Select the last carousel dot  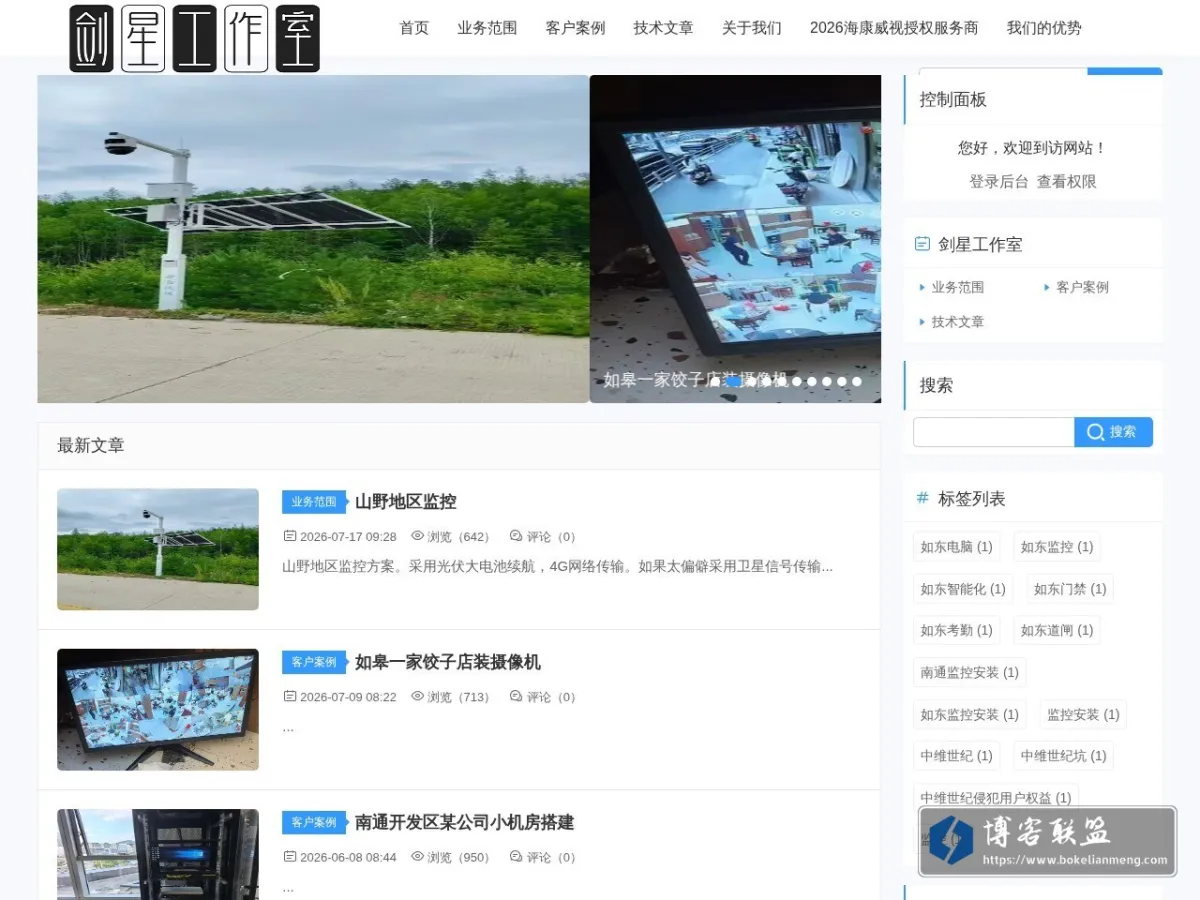click(857, 381)
